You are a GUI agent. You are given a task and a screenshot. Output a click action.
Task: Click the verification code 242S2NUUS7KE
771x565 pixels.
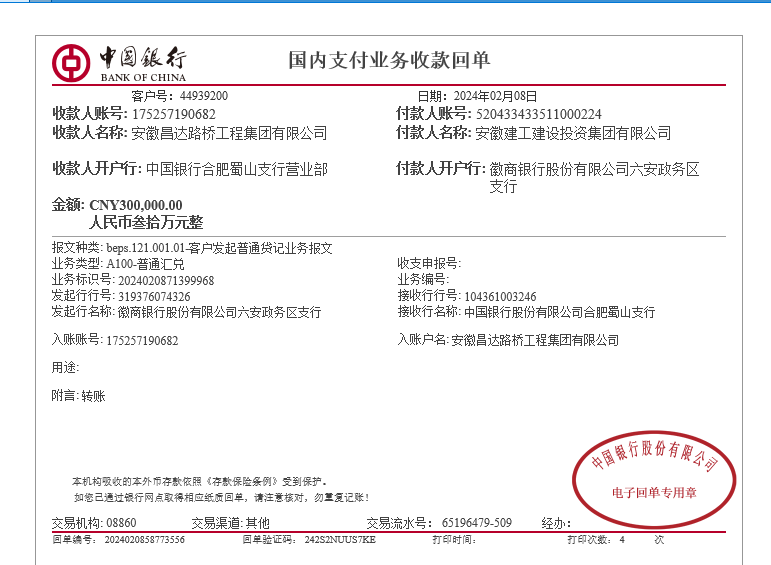click(x=340, y=540)
